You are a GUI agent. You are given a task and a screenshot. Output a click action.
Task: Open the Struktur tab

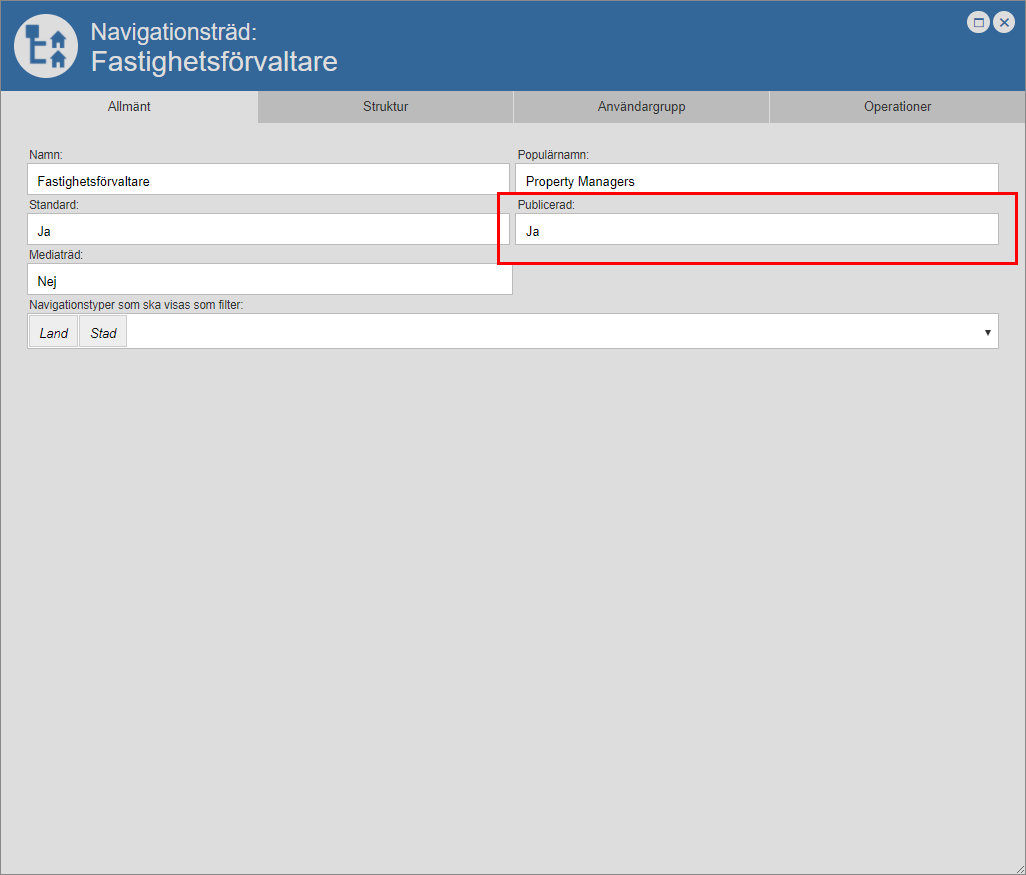click(385, 107)
